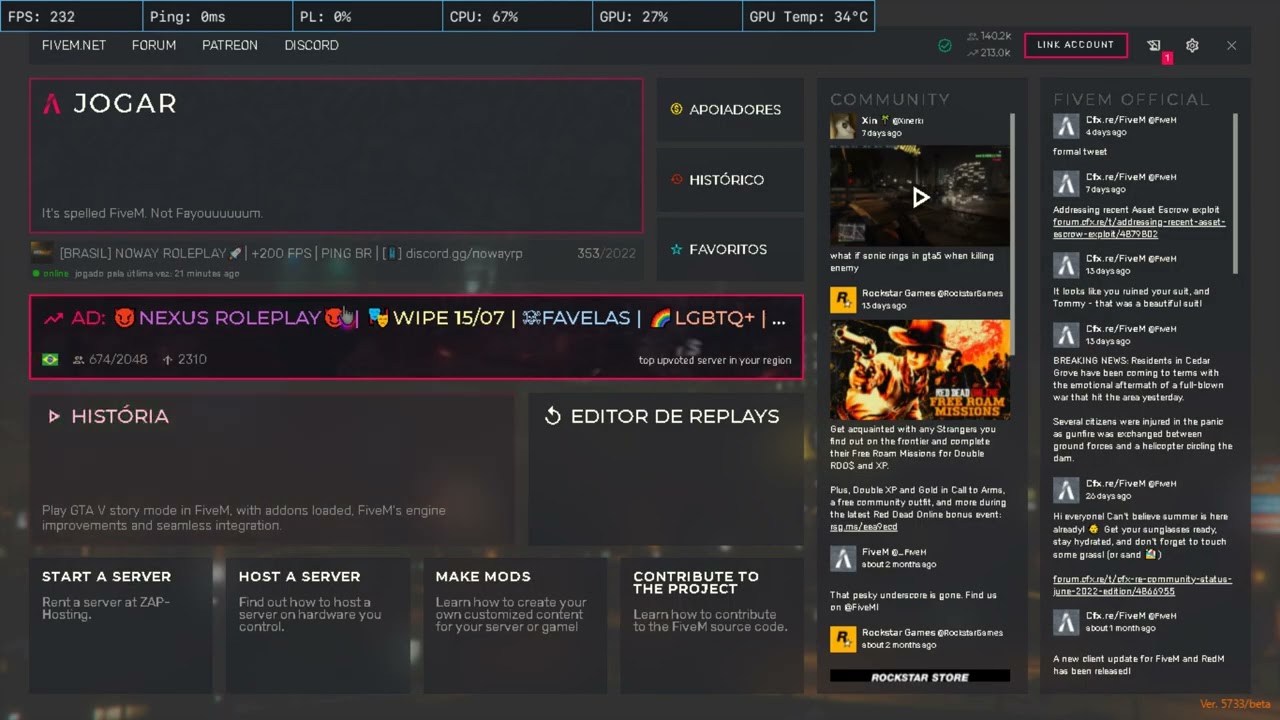The image size is (1280, 720).
Task: Open the START A SERVER card
Action: tap(121, 625)
